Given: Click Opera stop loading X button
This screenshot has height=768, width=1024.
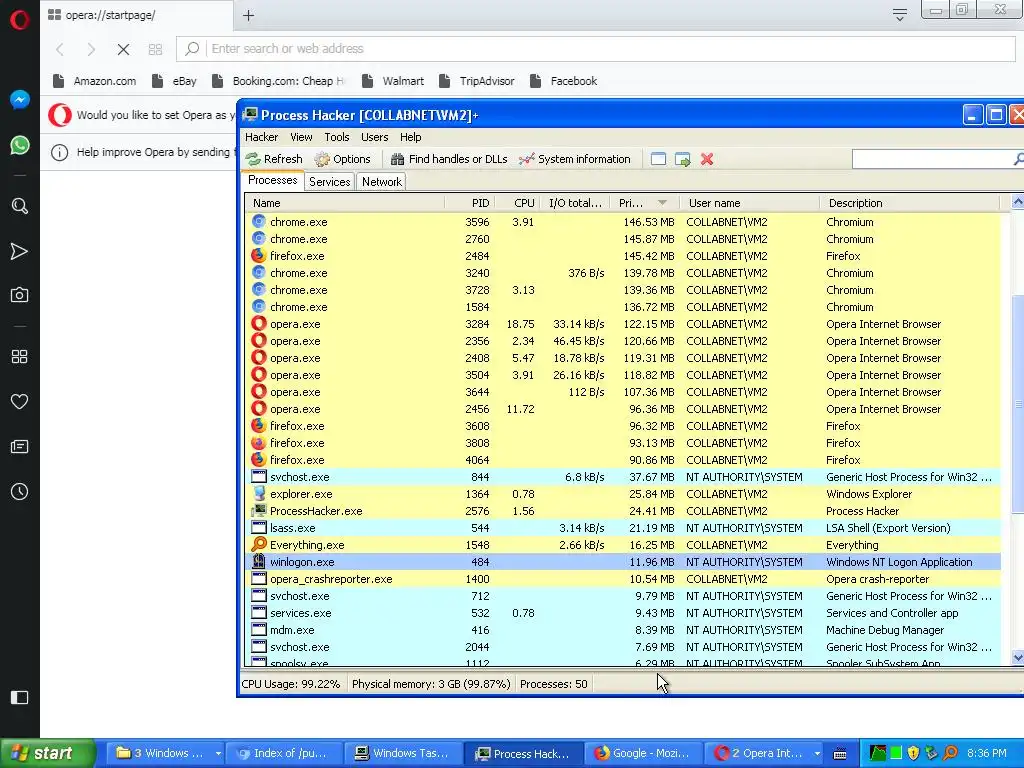Looking at the screenshot, I should pos(123,49).
